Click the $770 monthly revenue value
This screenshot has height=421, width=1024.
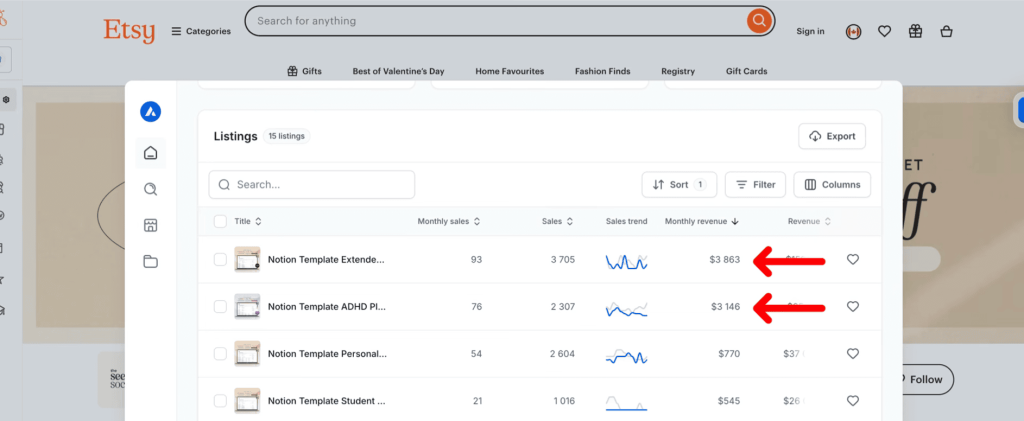click(729, 354)
